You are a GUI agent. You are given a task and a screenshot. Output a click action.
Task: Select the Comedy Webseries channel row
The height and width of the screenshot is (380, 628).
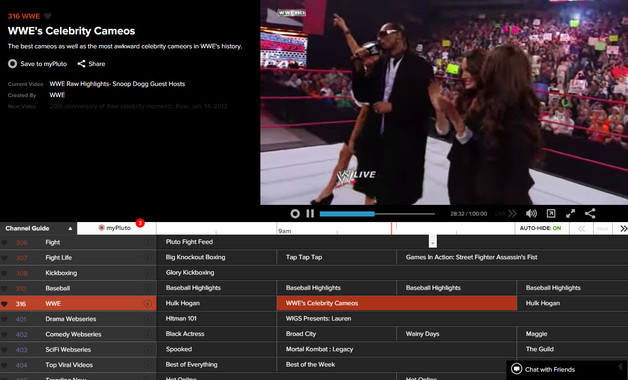78,334
